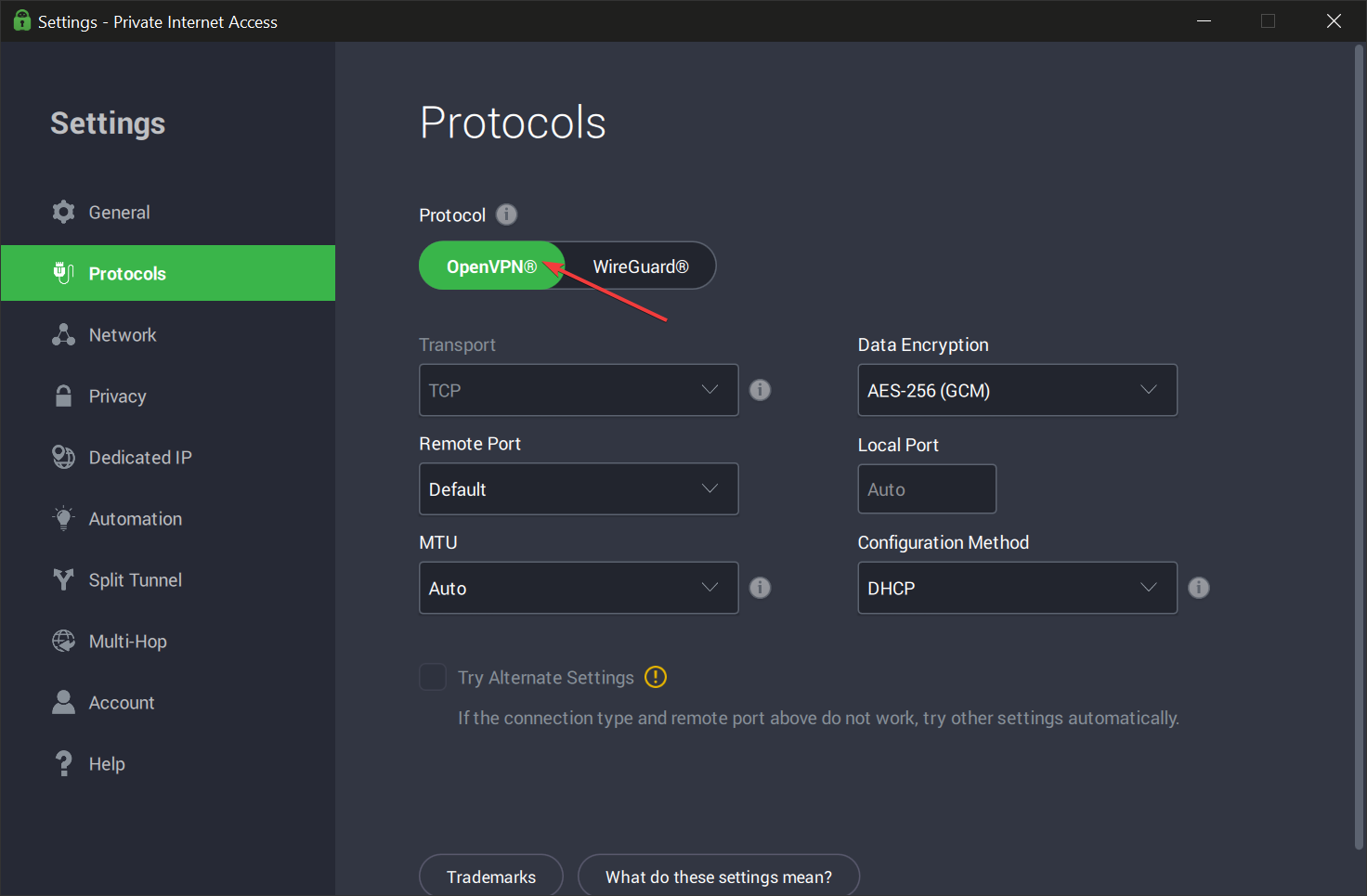Click the Automation lightbulb icon
1367x896 pixels.
(x=63, y=518)
